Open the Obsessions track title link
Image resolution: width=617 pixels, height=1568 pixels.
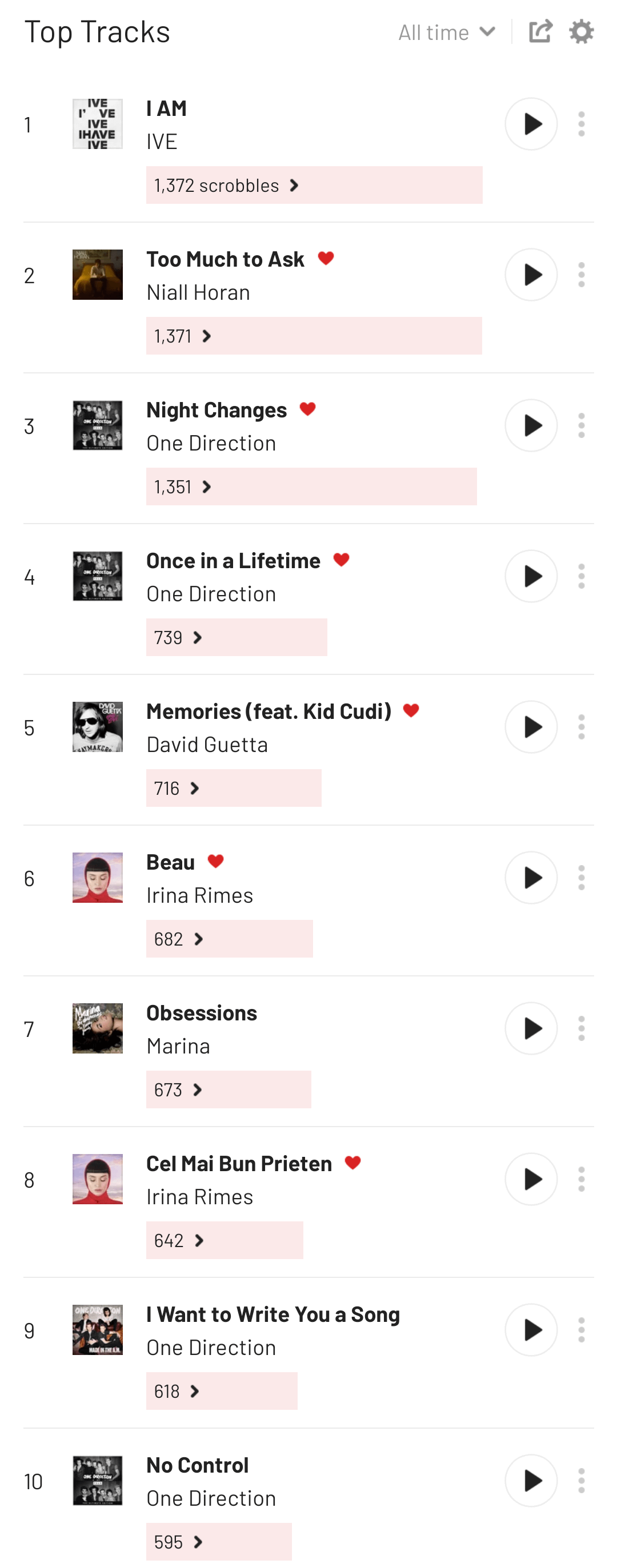click(x=202, y=1013)
